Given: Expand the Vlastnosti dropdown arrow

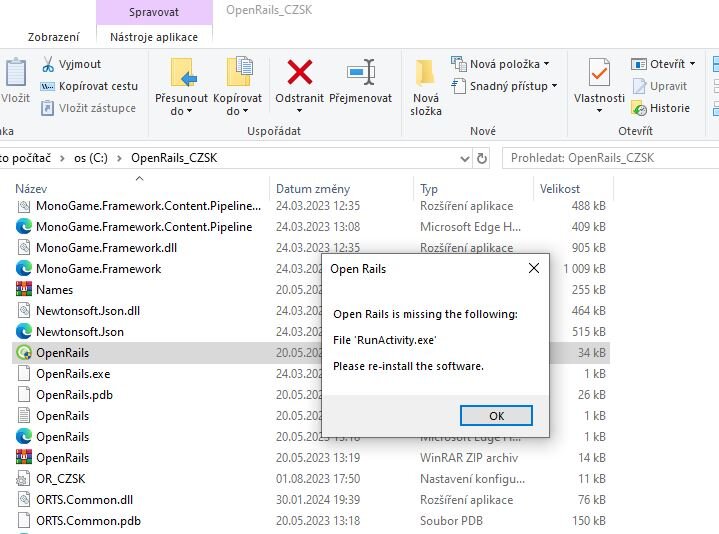Looking at the screenshot, I should (x=599, y=111).
